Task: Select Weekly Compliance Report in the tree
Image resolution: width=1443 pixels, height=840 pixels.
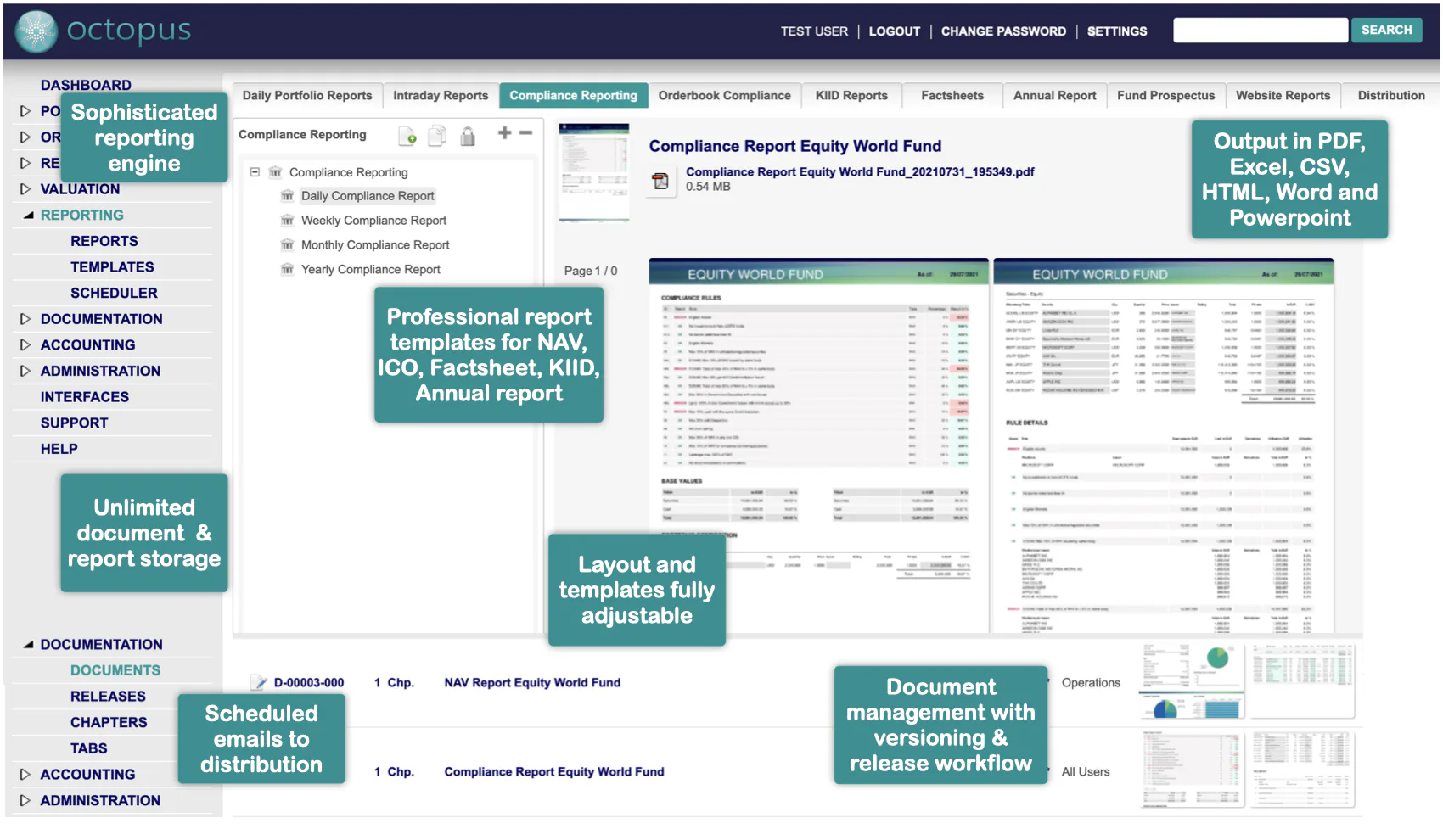Action: pyautogui.click(x=373, y=220)
